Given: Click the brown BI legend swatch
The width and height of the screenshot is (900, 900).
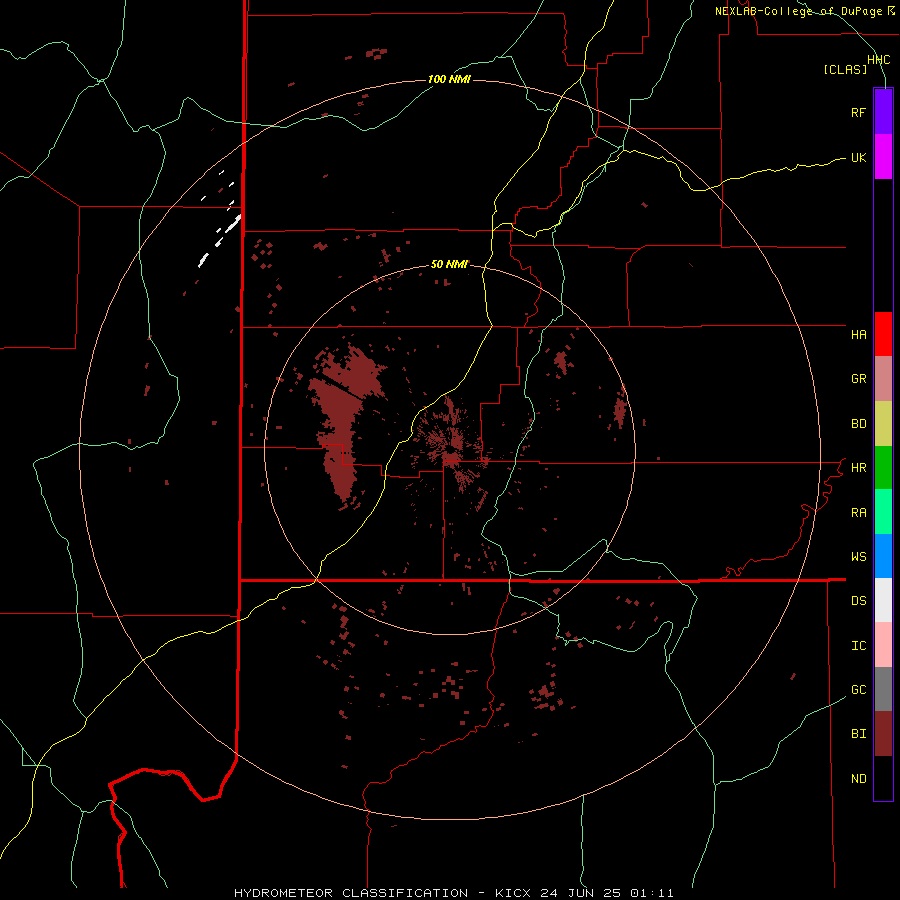Looking at the screenshot, I should [883, 734].
